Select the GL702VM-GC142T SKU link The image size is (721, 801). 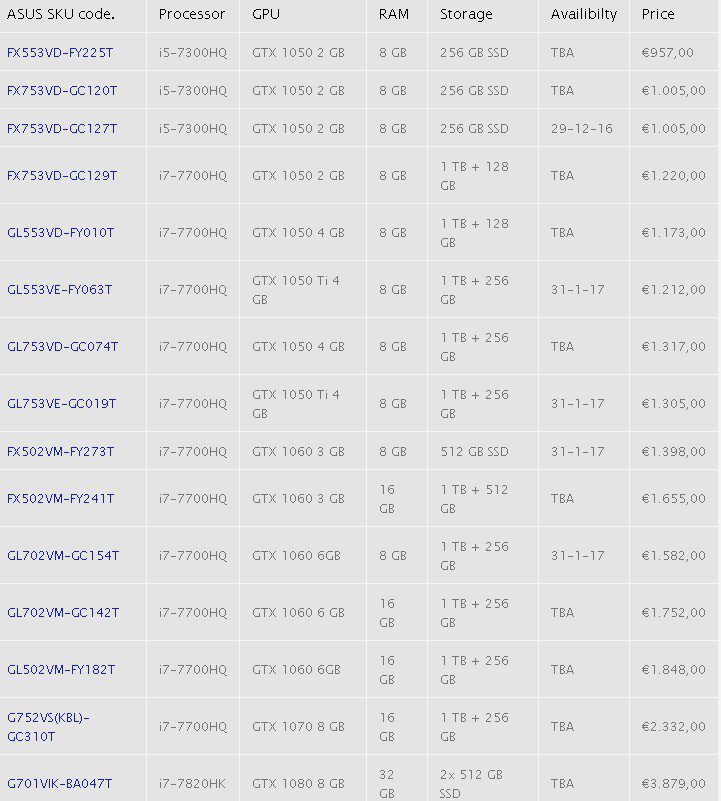tap(63, 613)
